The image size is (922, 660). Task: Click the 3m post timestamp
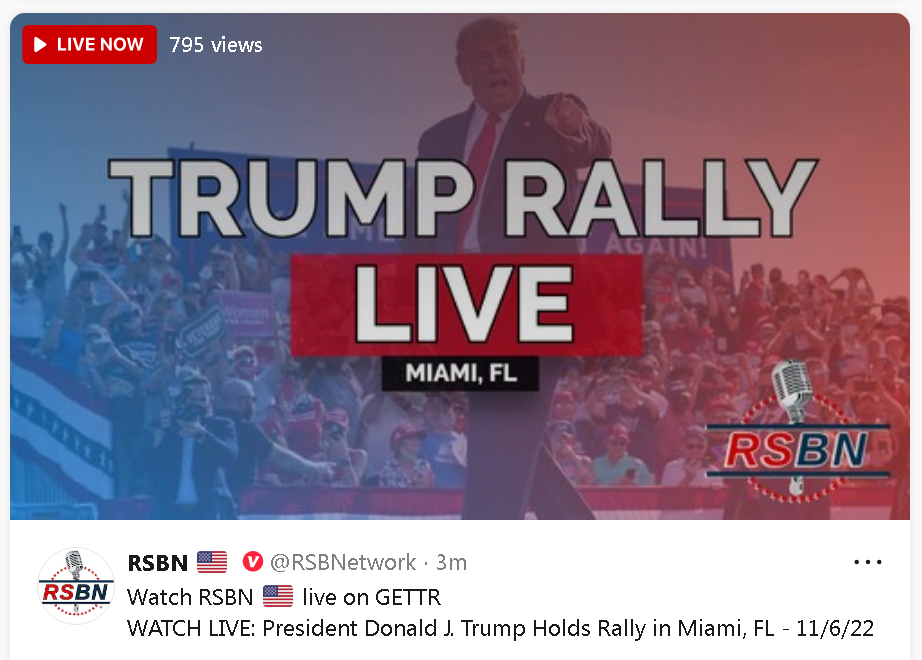click(451, 563)
